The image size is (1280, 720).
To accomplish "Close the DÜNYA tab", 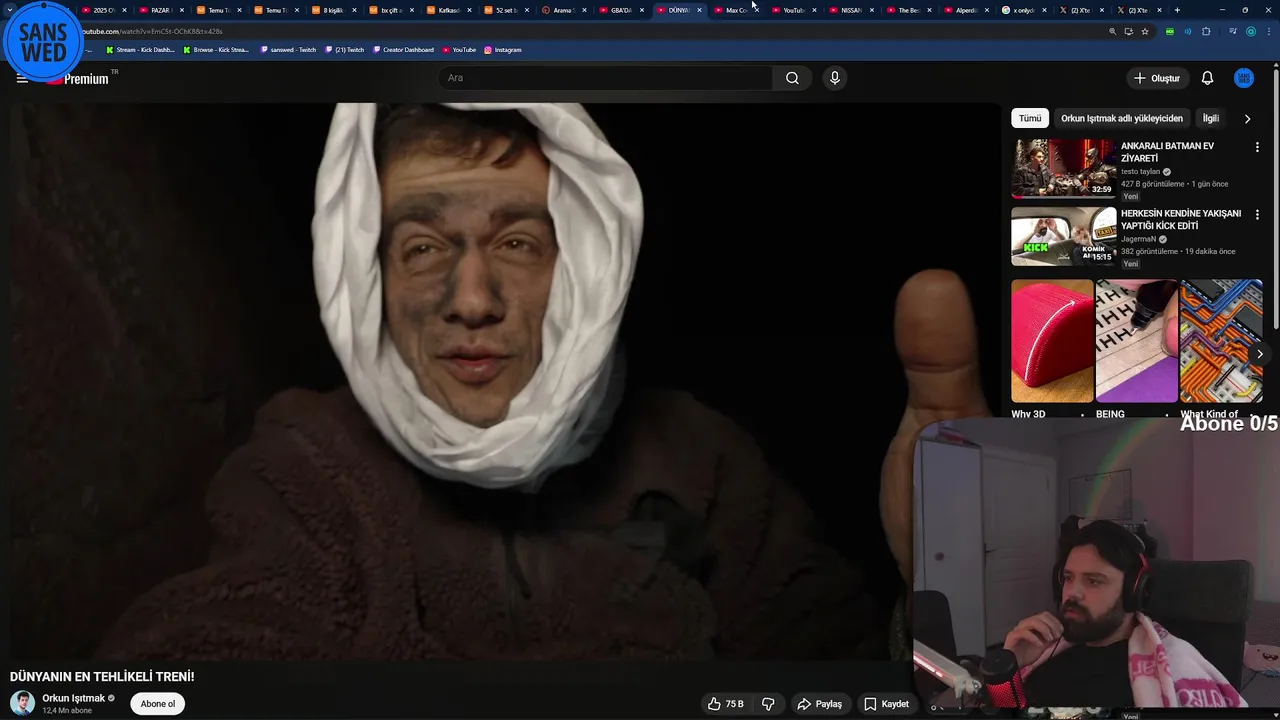I will 699,10.
